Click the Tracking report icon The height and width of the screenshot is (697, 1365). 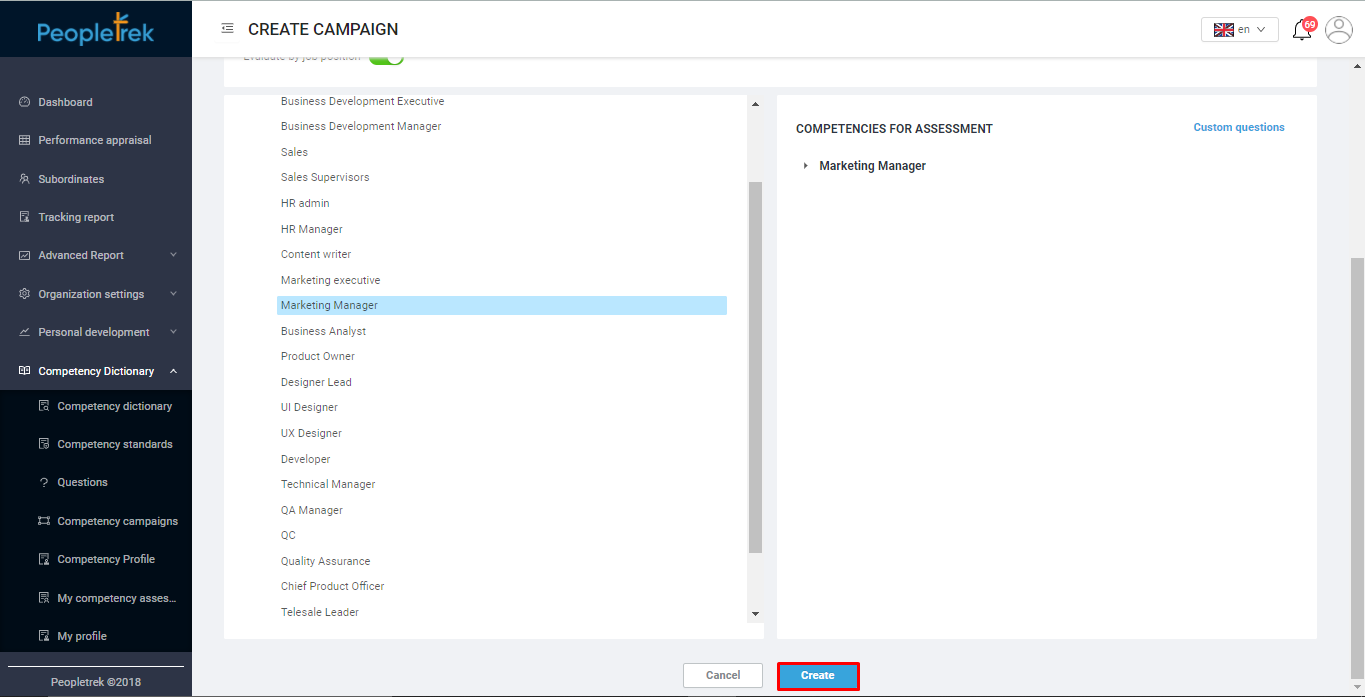tap(25, 217)
